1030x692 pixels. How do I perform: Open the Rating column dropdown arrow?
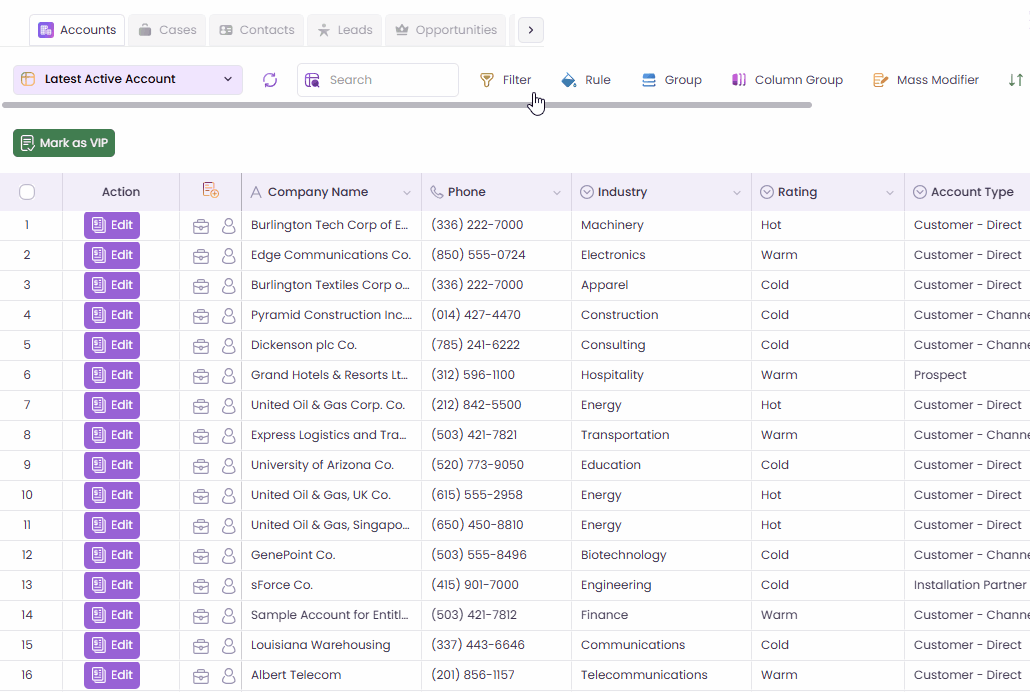point(889,193)
